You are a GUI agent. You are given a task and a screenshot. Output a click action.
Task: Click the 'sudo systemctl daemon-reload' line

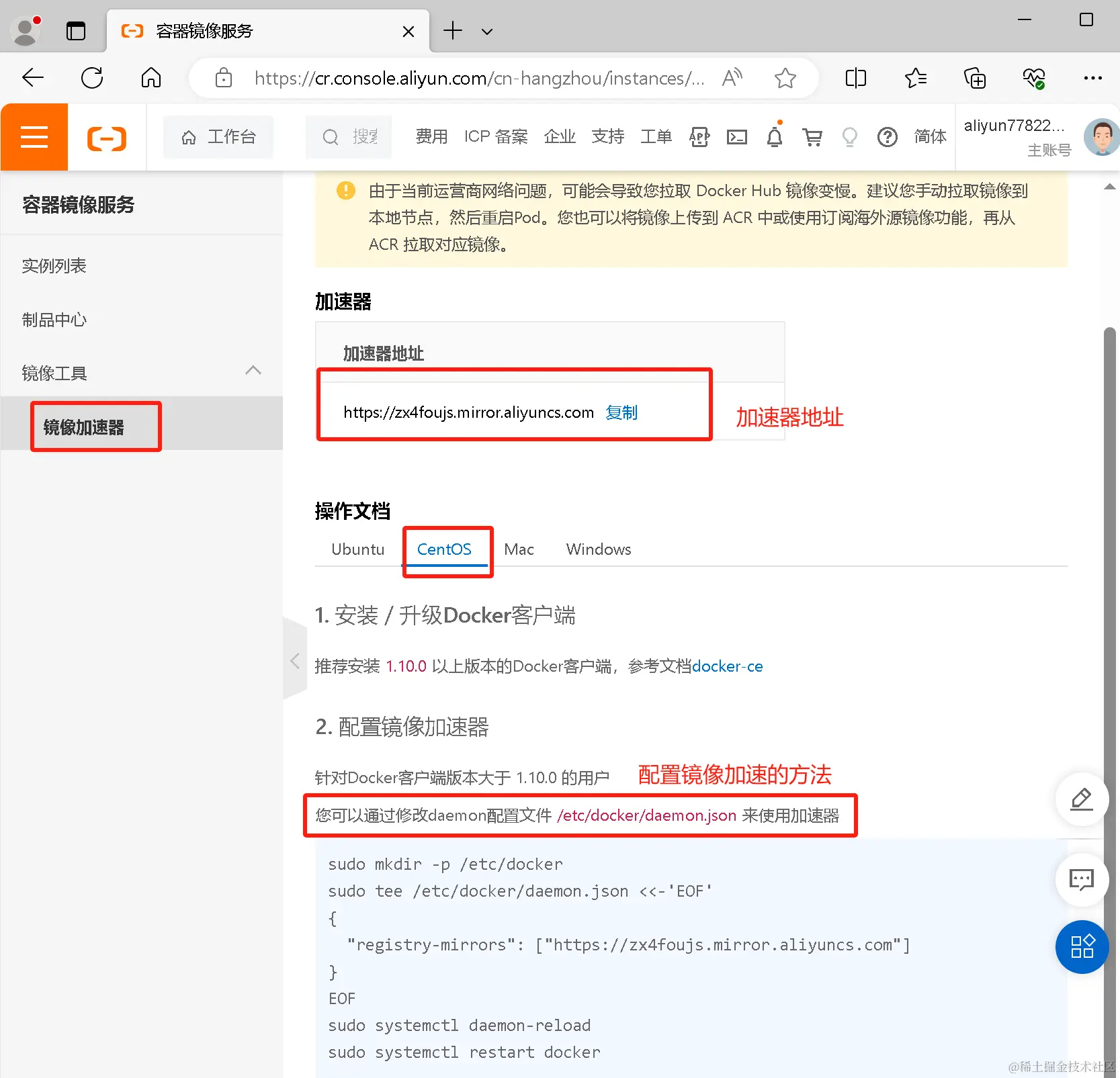[460, 1026]
